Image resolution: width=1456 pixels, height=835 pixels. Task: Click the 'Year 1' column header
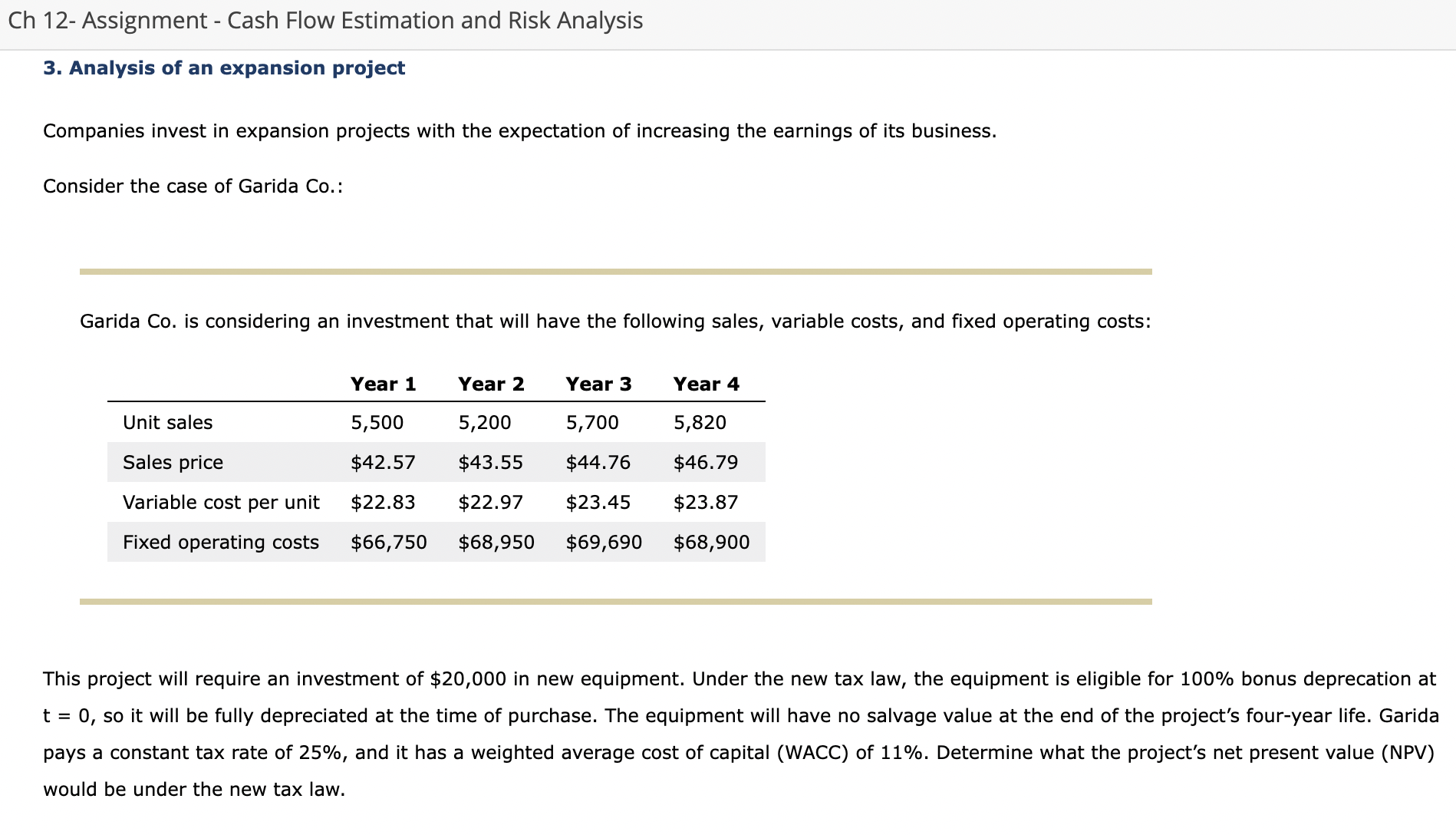(x=384, y=384)
